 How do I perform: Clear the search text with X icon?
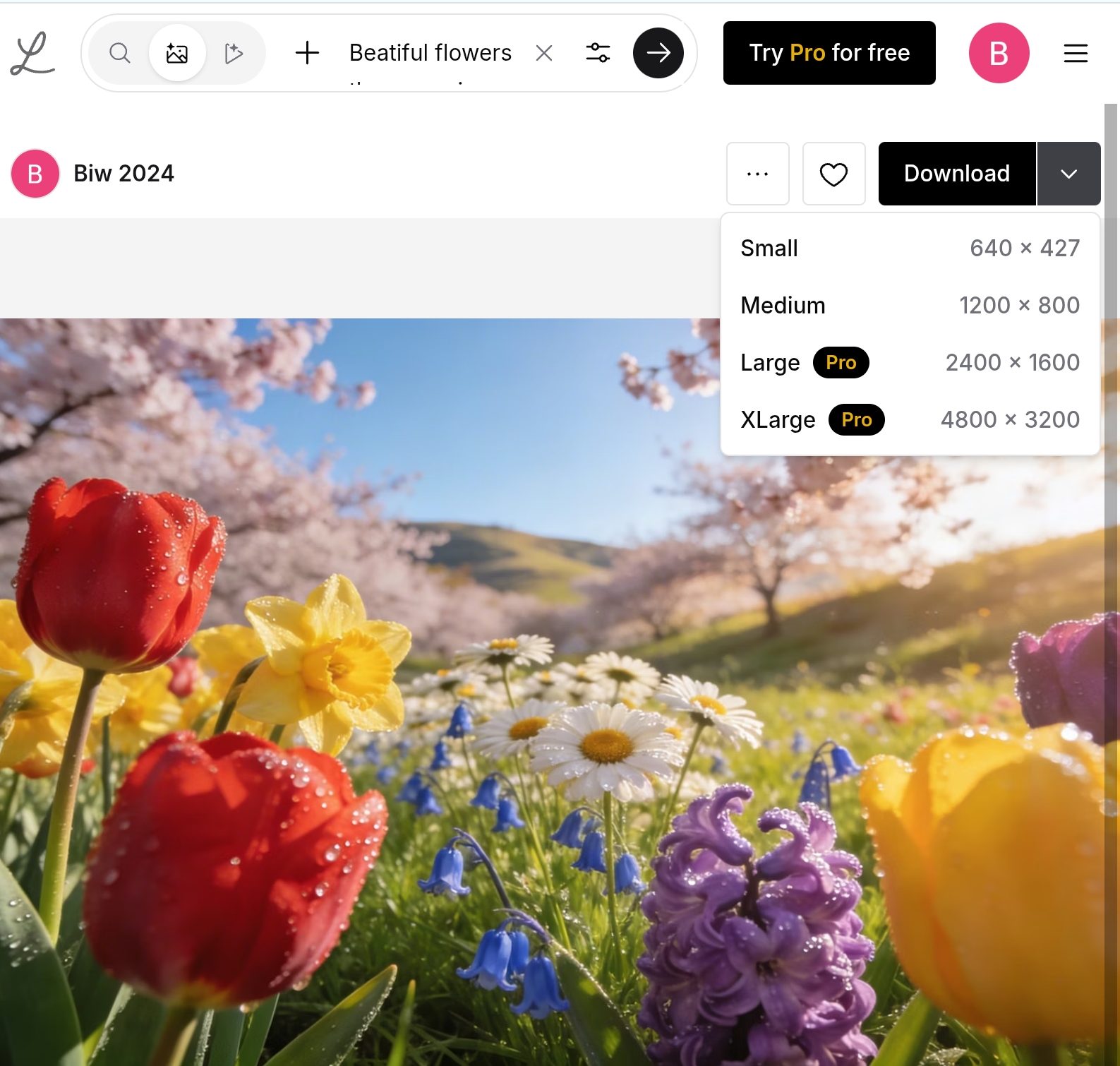543,53
